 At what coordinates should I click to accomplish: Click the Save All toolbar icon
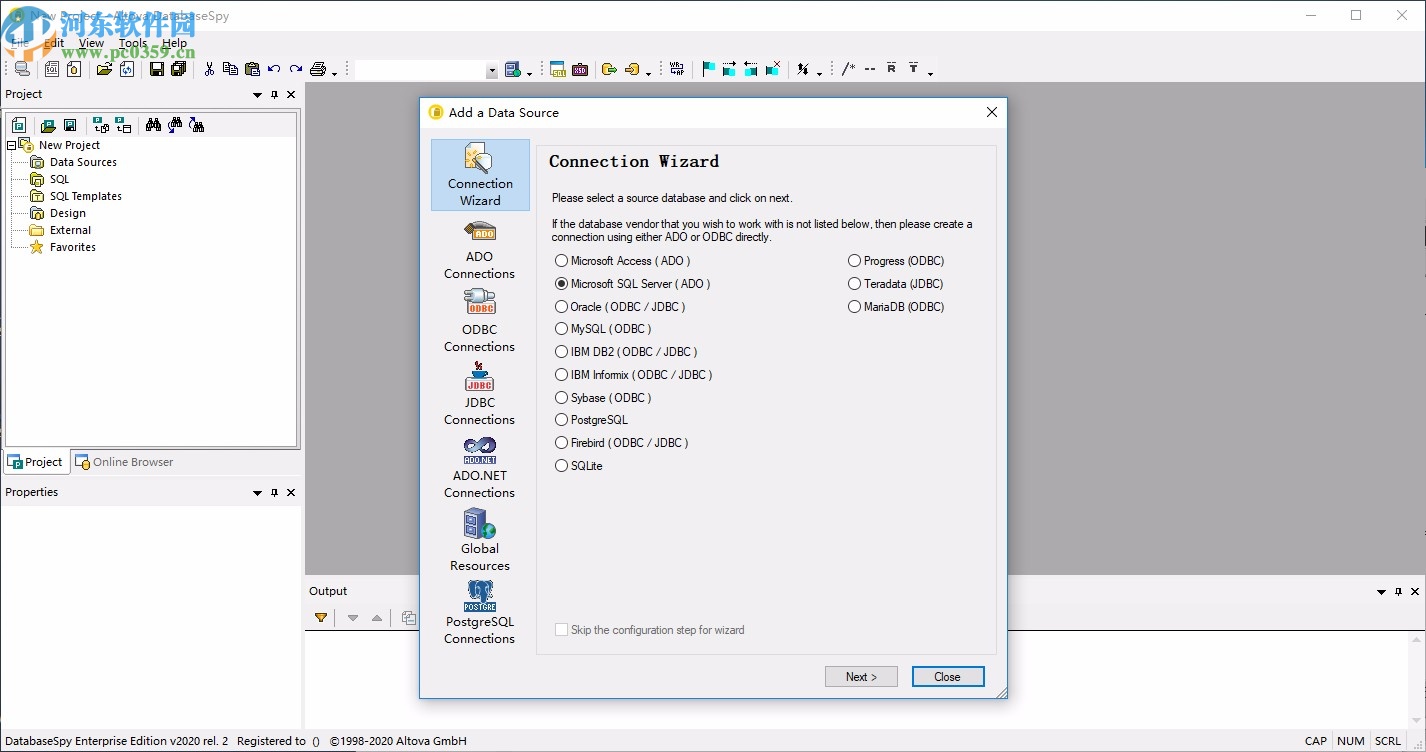tap(179, 69)
